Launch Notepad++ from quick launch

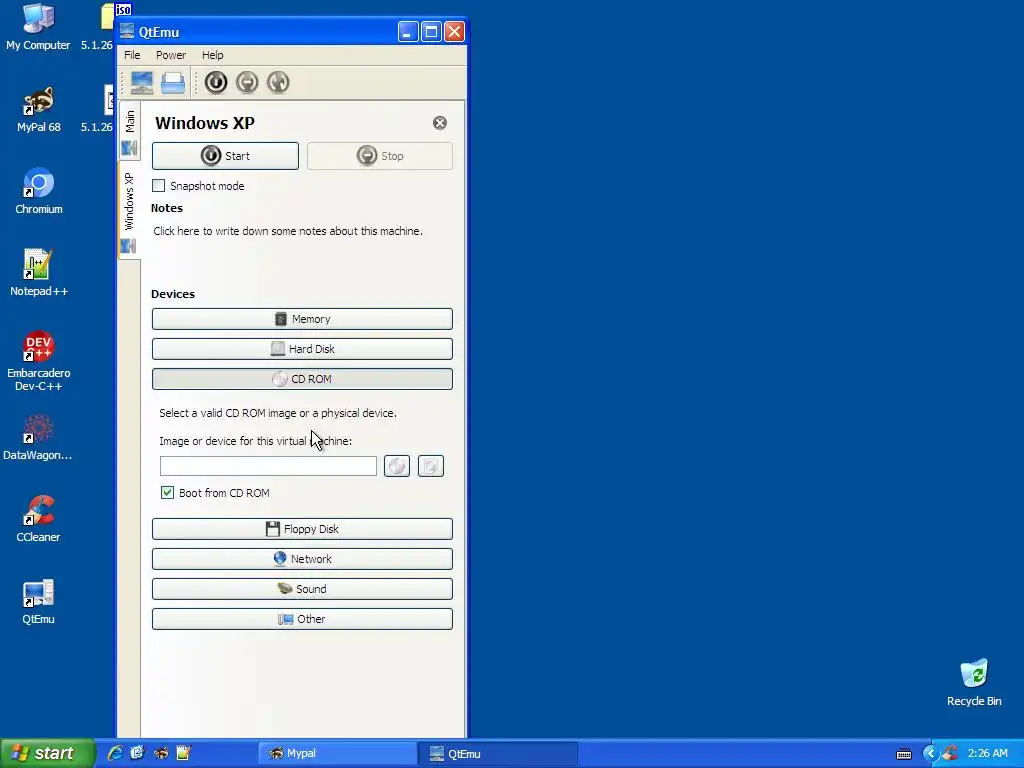[x=184, y=753]
